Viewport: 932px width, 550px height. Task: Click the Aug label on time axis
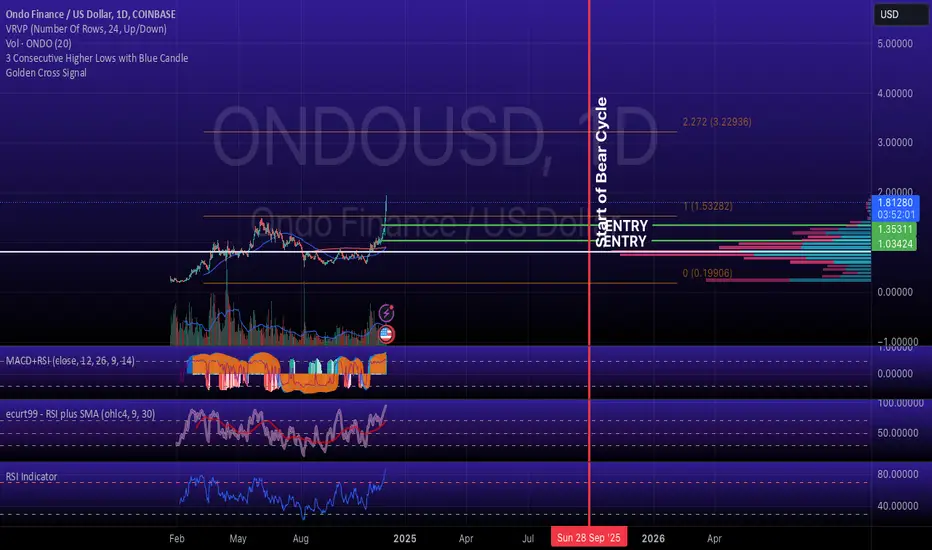click(301, 538)
